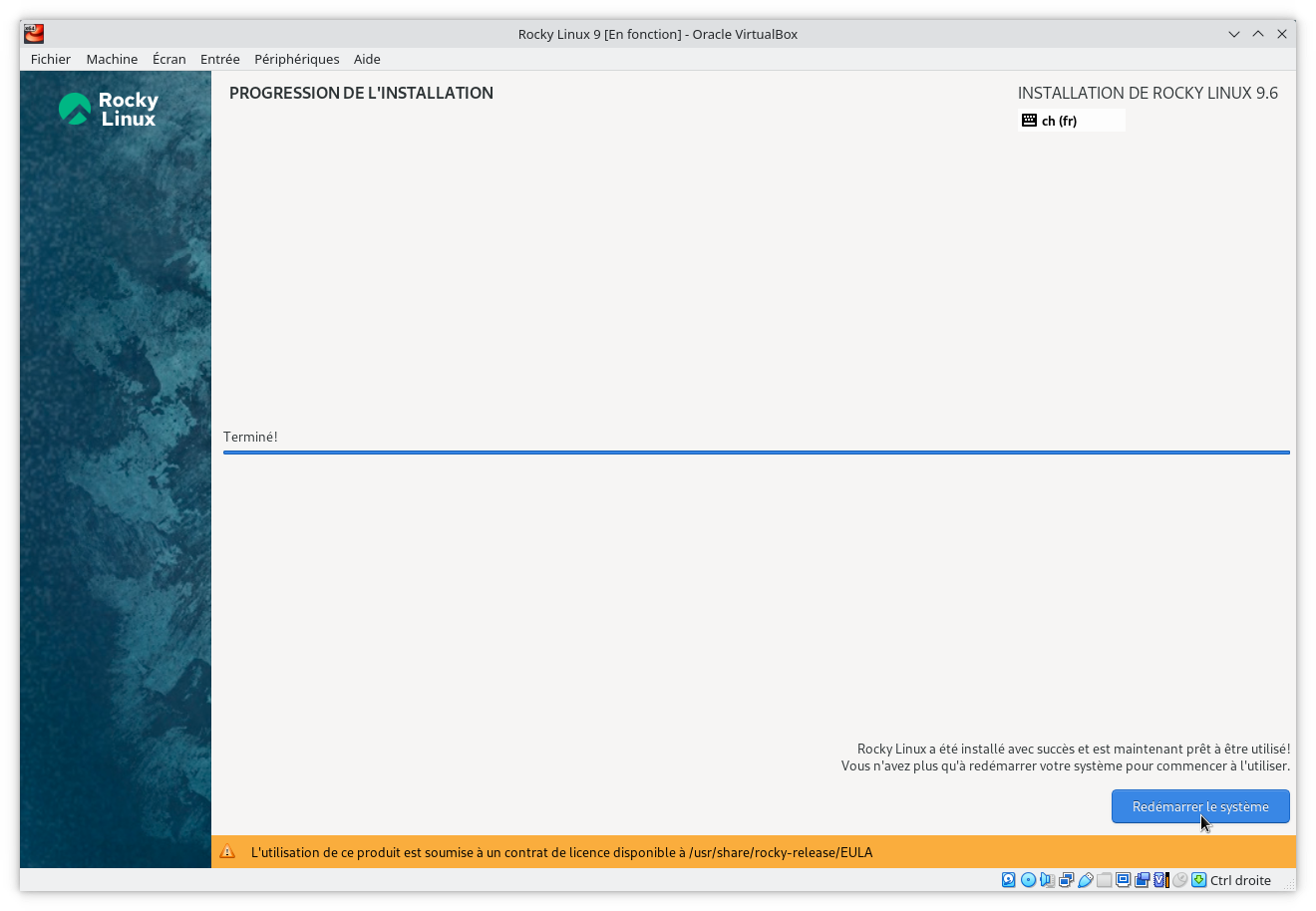Open the audio status icon
The height and width of the screenshot is (911, 1316).
[1046, 880]
